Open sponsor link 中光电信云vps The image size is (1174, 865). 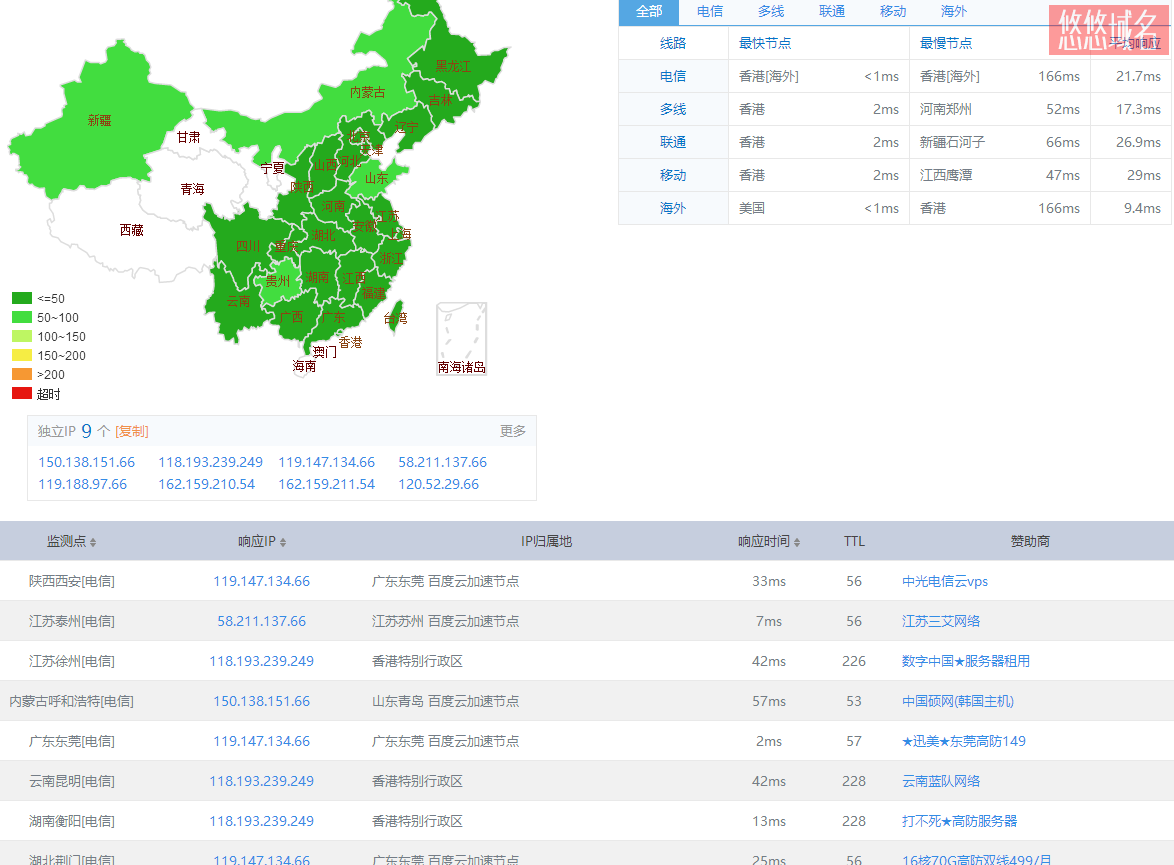[x=944, y=581]
